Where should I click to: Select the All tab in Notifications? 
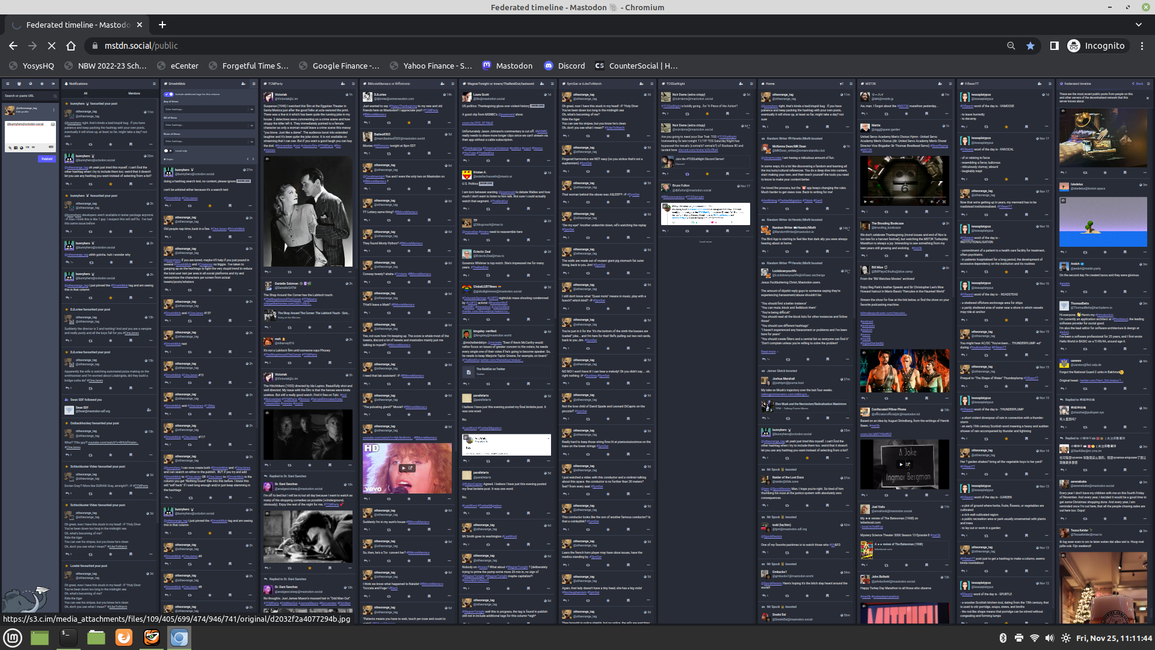86,94
